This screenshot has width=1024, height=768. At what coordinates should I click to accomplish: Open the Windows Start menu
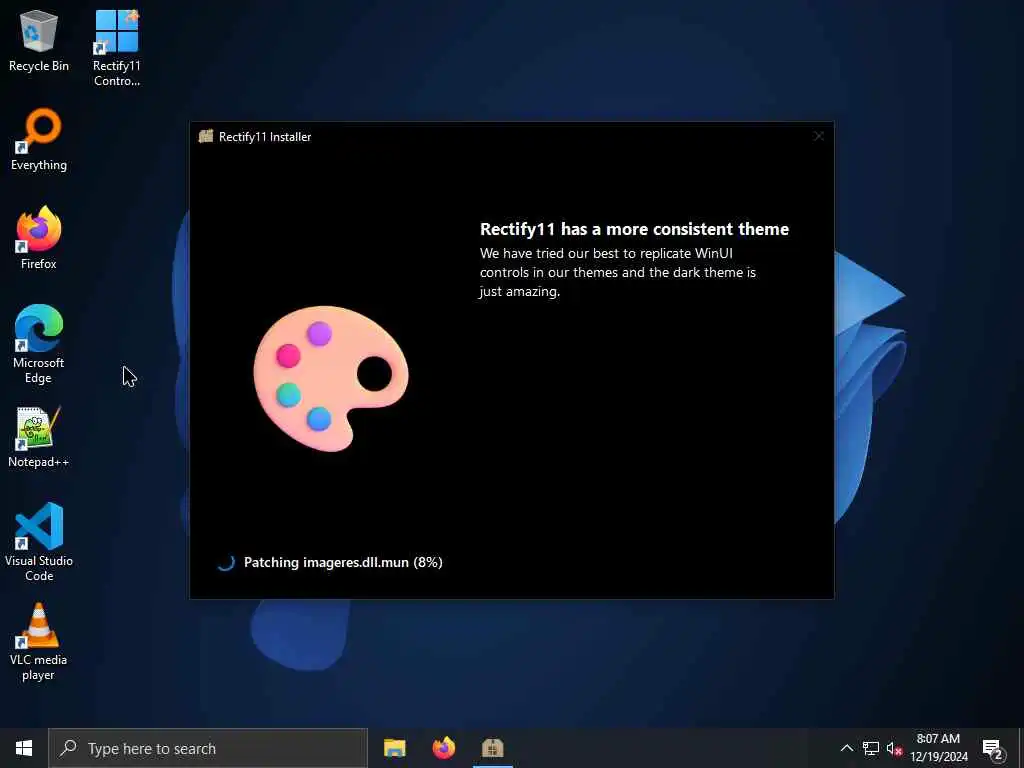click(x=24, y=748)
